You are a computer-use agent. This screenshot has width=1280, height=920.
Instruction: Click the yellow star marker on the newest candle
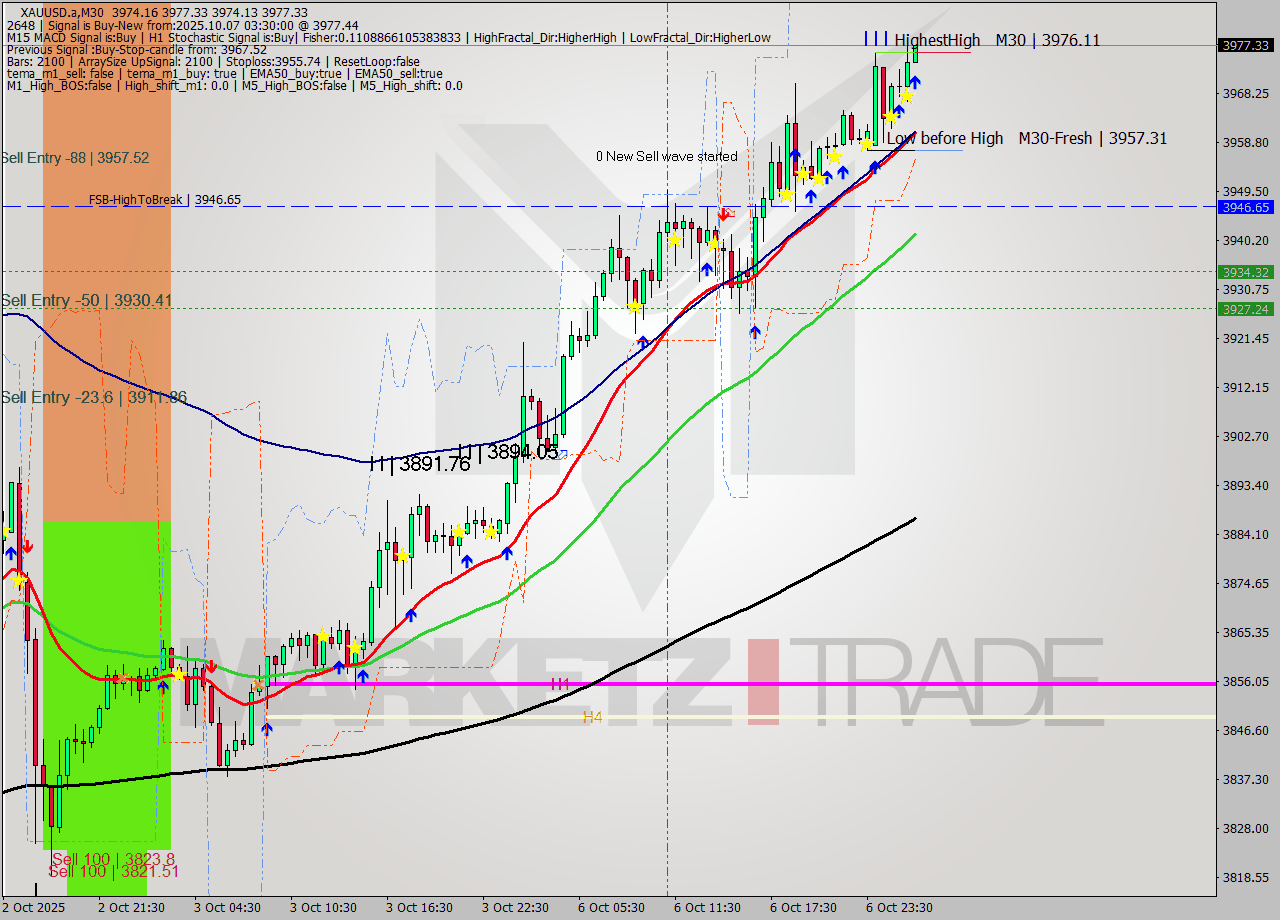pyautogui.click(x=907, y=96)
